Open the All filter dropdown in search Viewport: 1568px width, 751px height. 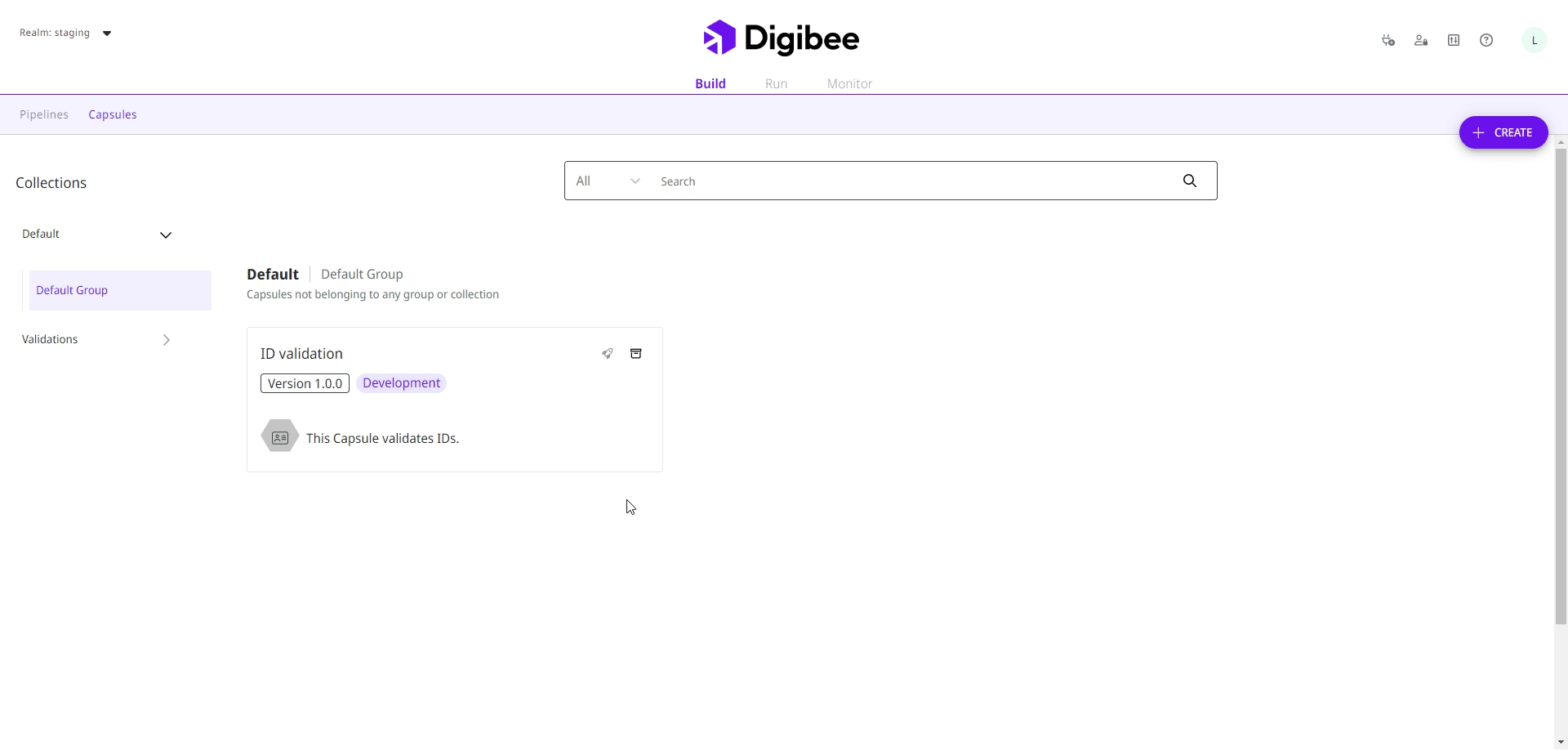click(608, 181)
